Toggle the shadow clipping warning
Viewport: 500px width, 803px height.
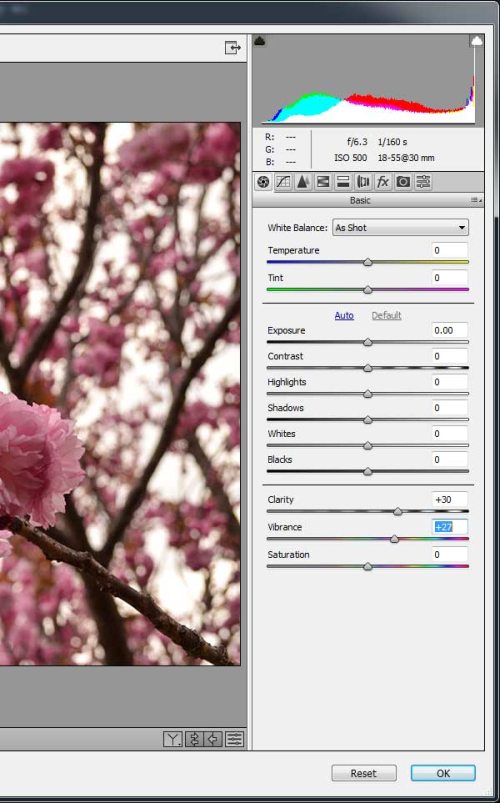point(260,41)
